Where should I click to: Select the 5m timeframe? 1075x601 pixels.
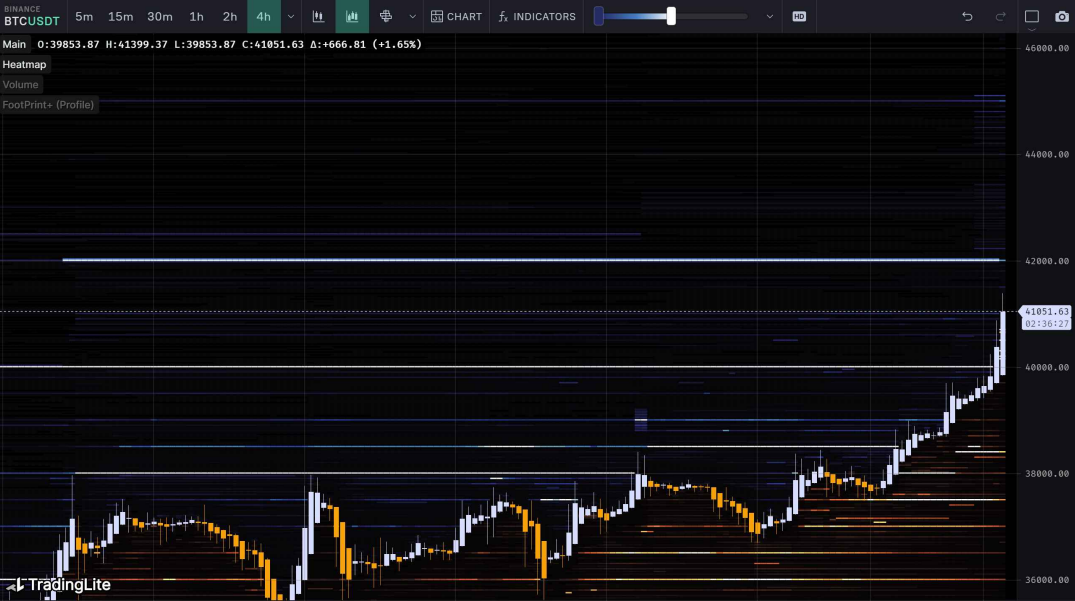[84, 16]
